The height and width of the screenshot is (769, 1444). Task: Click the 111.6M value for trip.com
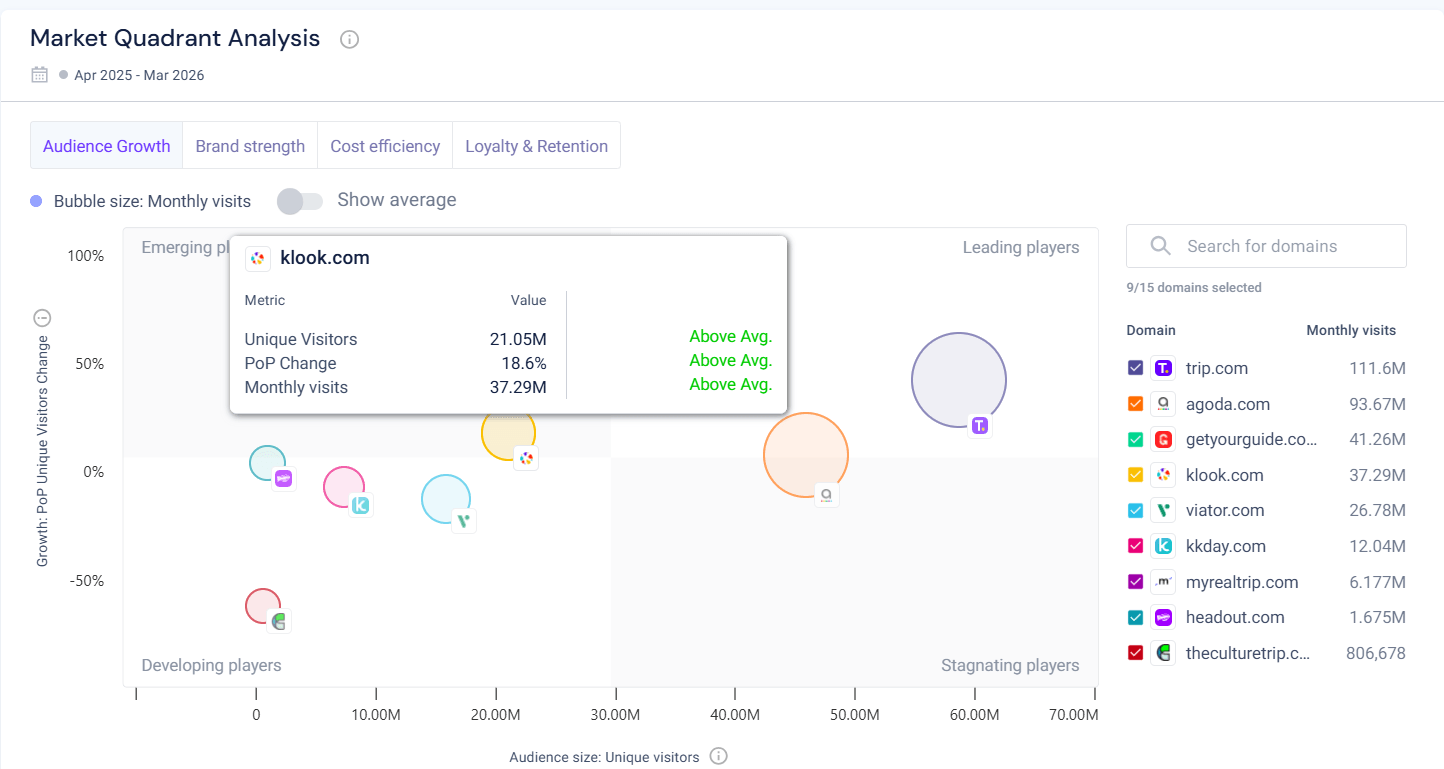tap(1377, 368)
